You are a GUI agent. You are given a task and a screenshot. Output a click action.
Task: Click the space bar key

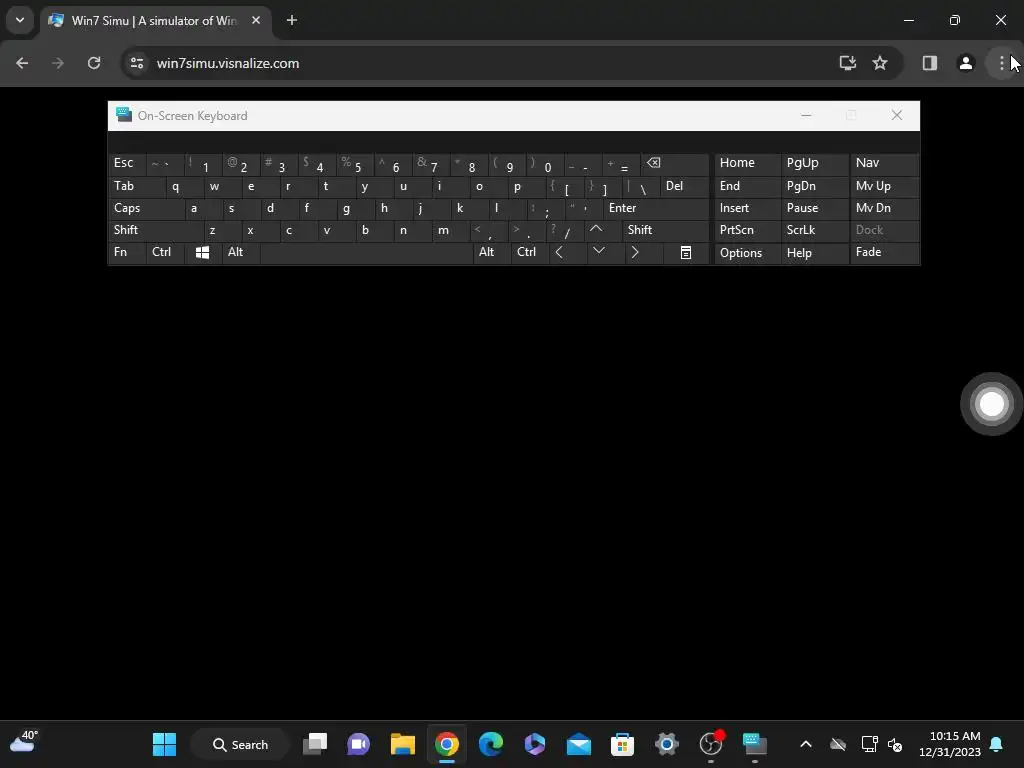click(366, 252)
